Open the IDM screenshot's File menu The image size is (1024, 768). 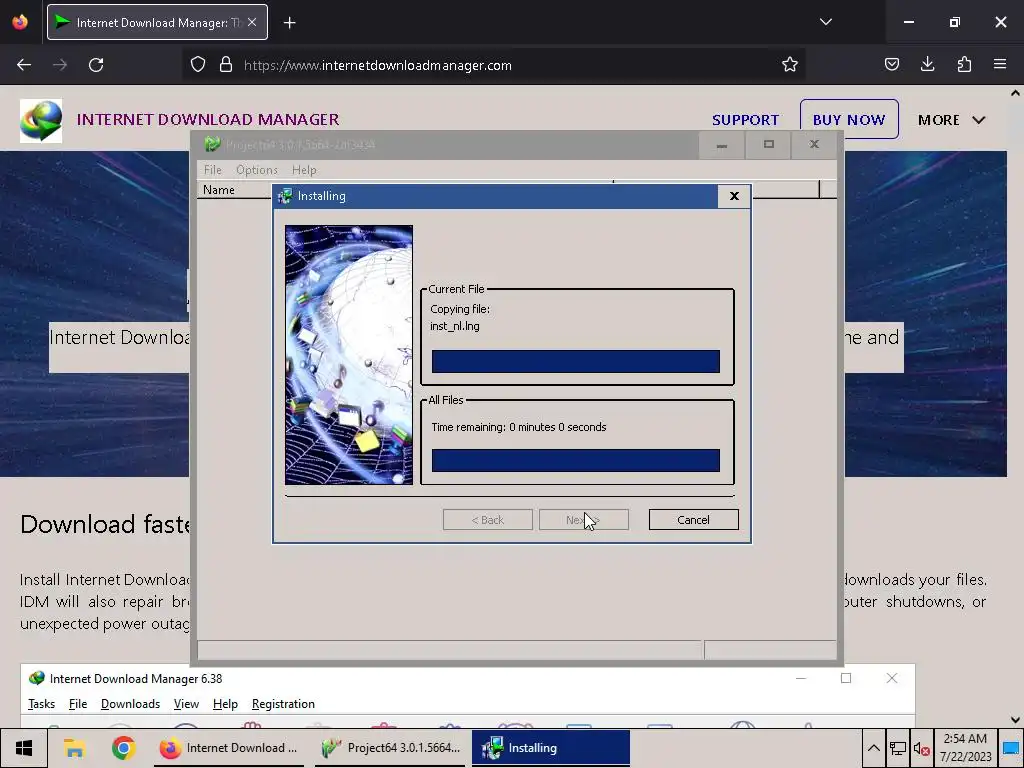[78, 704]
